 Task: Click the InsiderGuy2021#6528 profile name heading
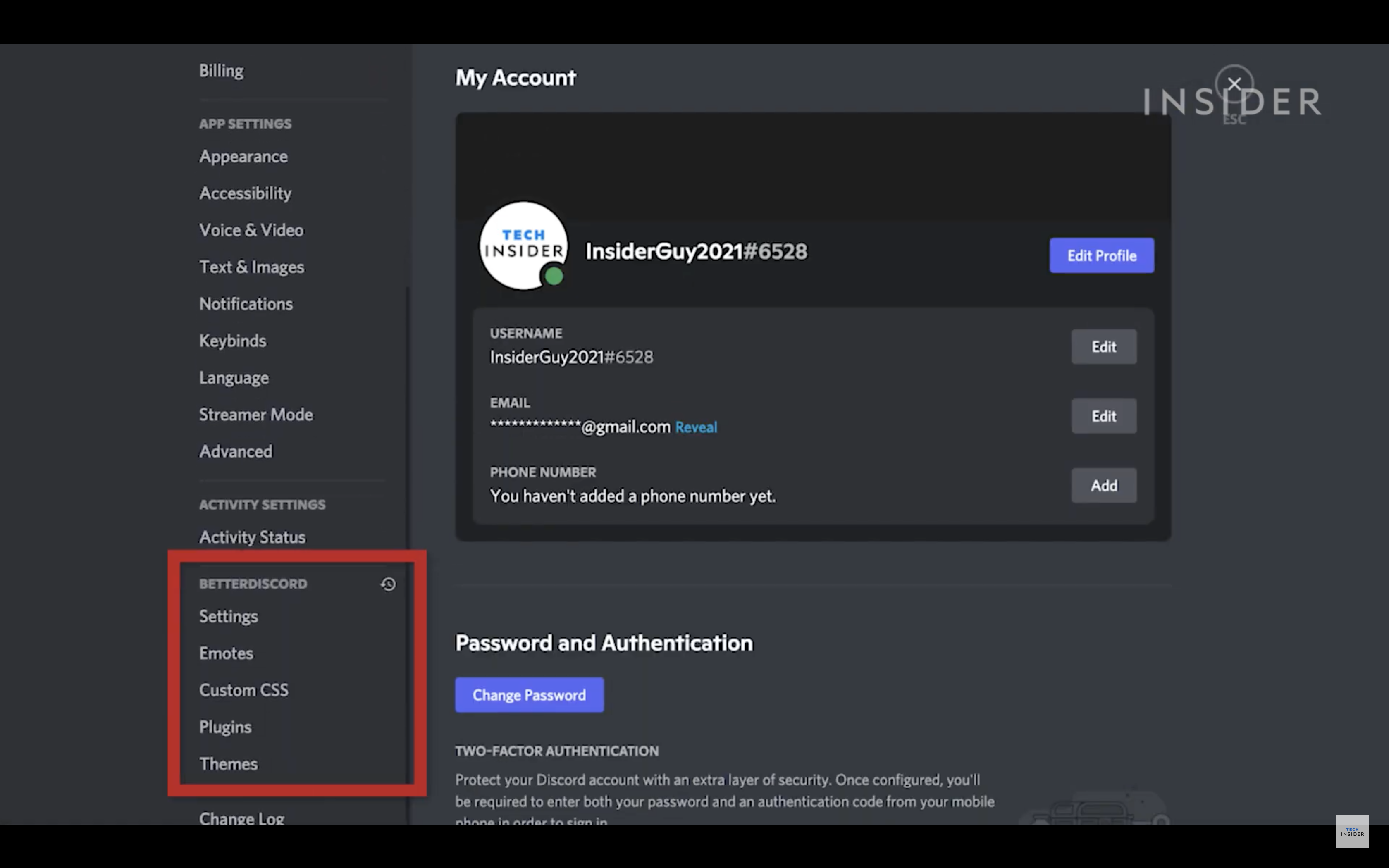pos(696,251)
